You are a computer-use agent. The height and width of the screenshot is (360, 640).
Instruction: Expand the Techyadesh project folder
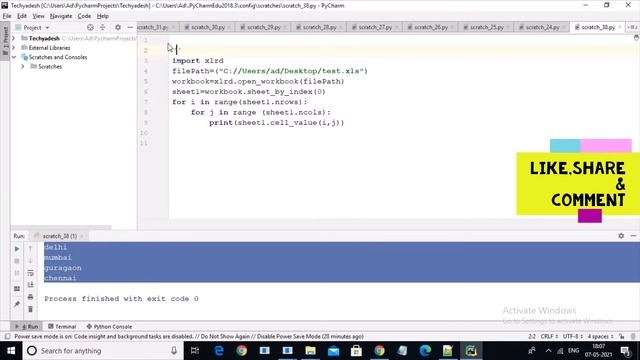point(13,38)
